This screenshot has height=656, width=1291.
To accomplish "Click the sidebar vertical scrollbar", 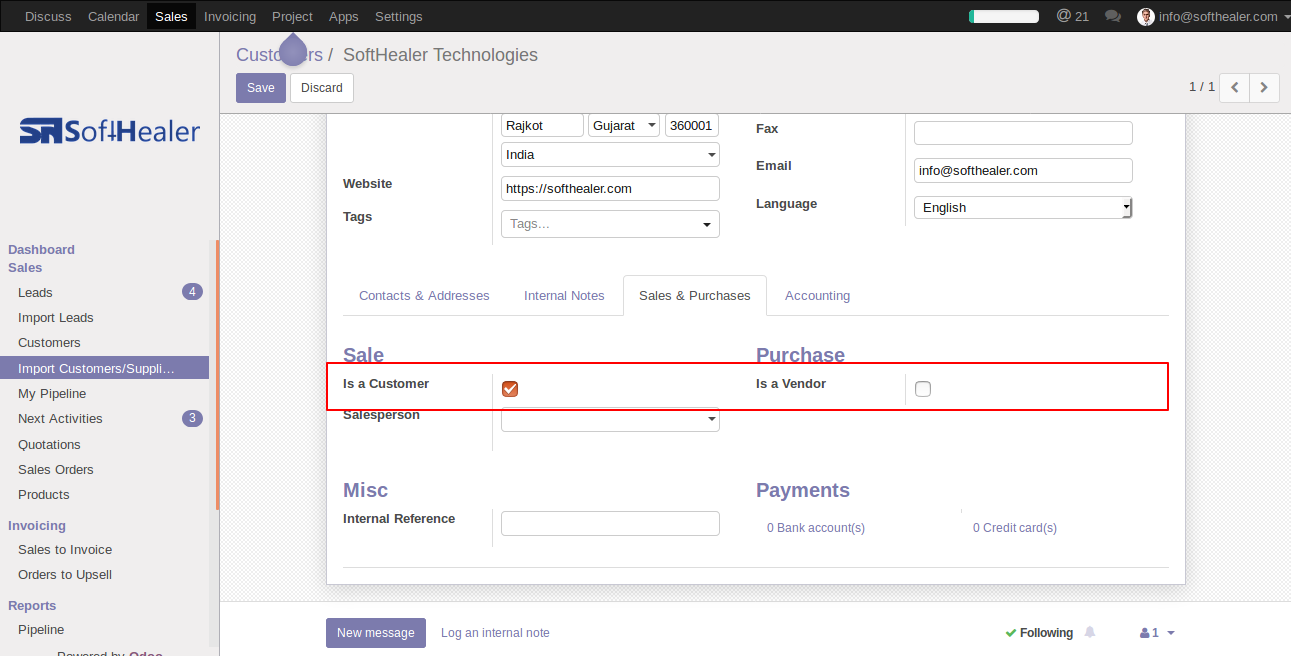I will tap(217, 375).
